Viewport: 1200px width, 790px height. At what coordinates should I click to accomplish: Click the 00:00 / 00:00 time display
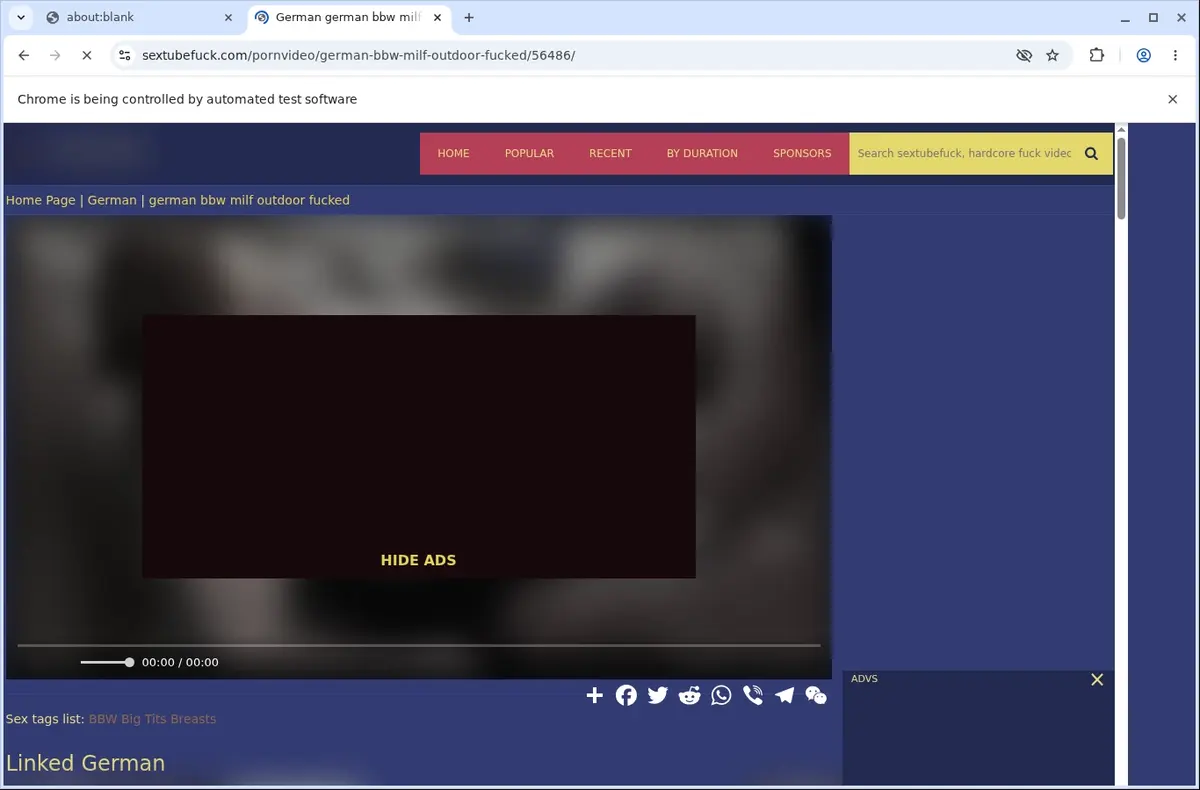click(180, 662)
